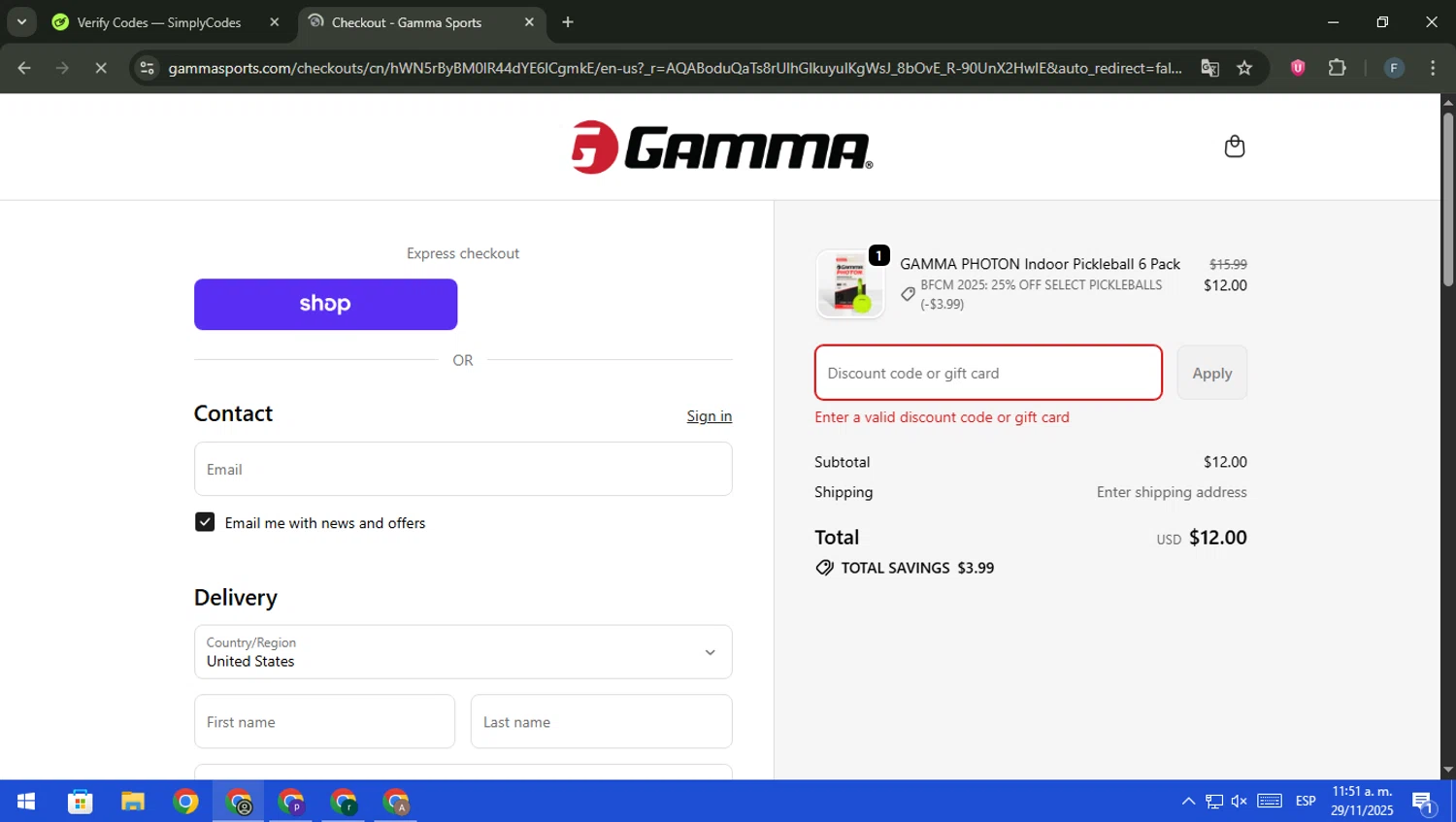Click the address bar URL
Screen dimensions: 1456x822
coord(675,68)
